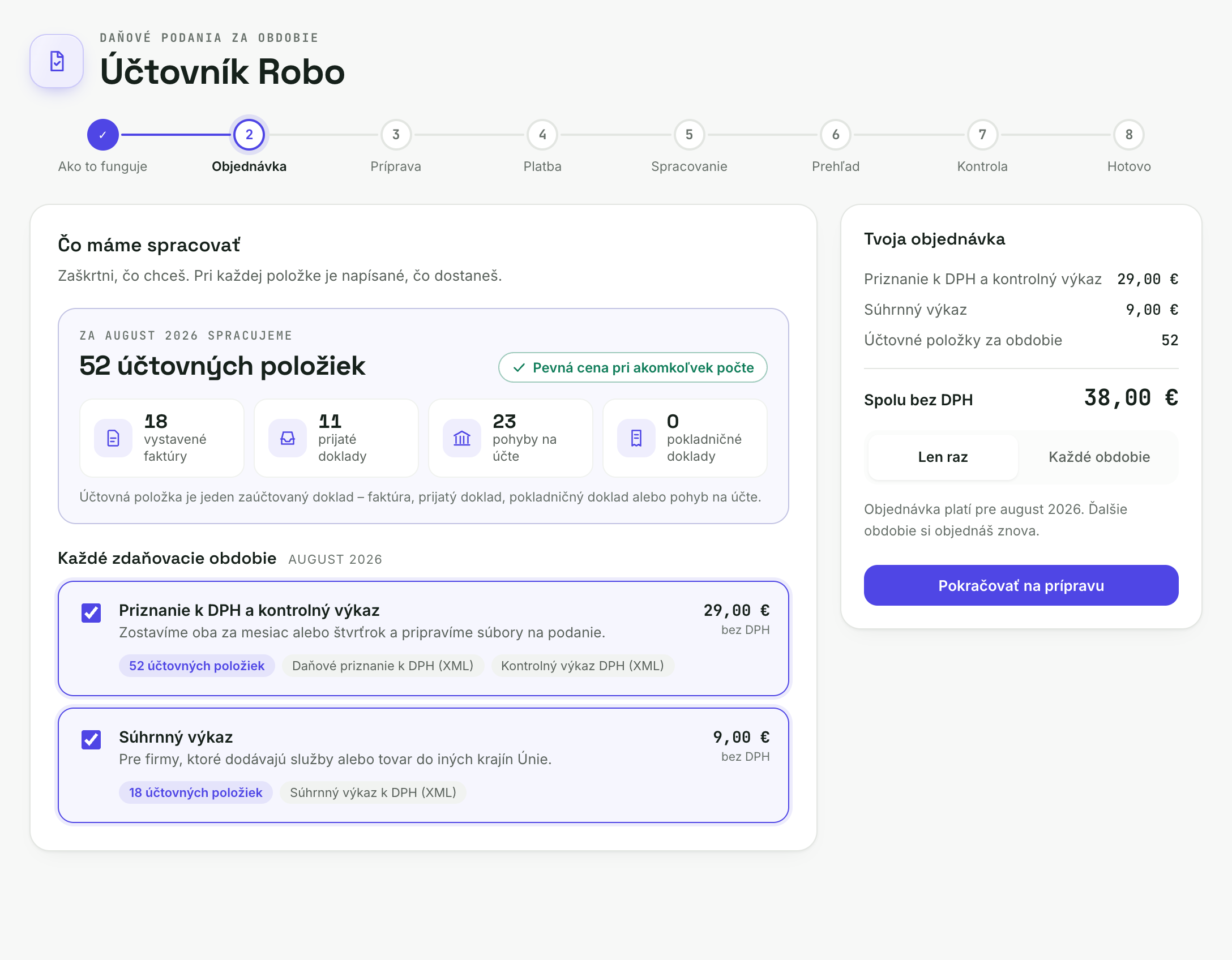
Task: Go to step 5 Spracovanie
Action: click(689, 135)
